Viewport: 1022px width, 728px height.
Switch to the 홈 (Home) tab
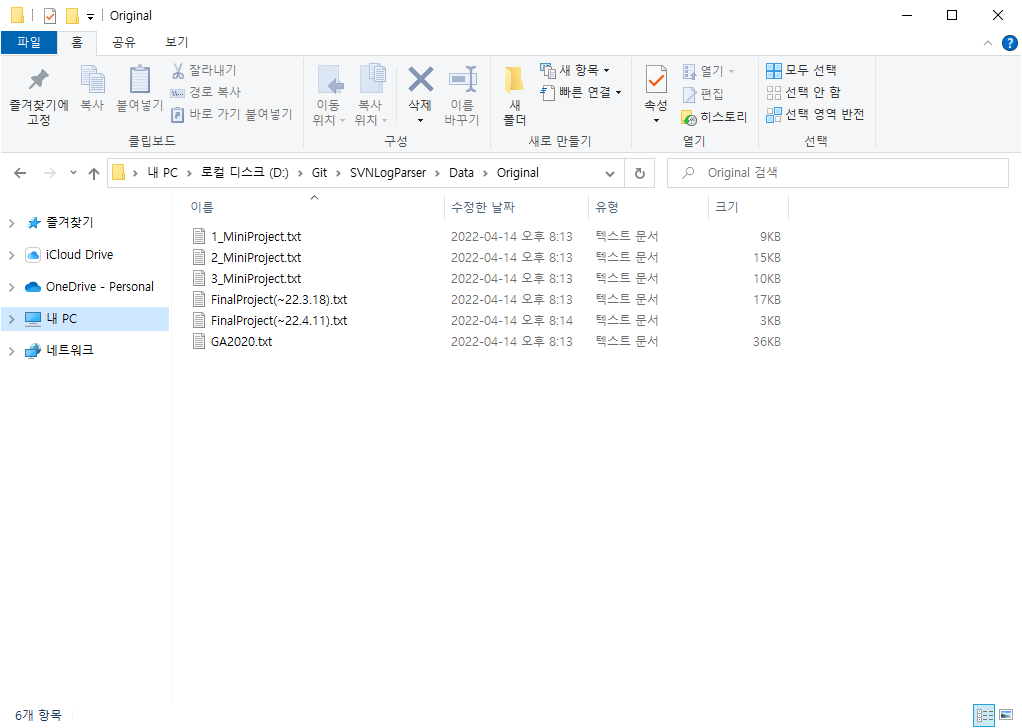click(x=77, y=42)
